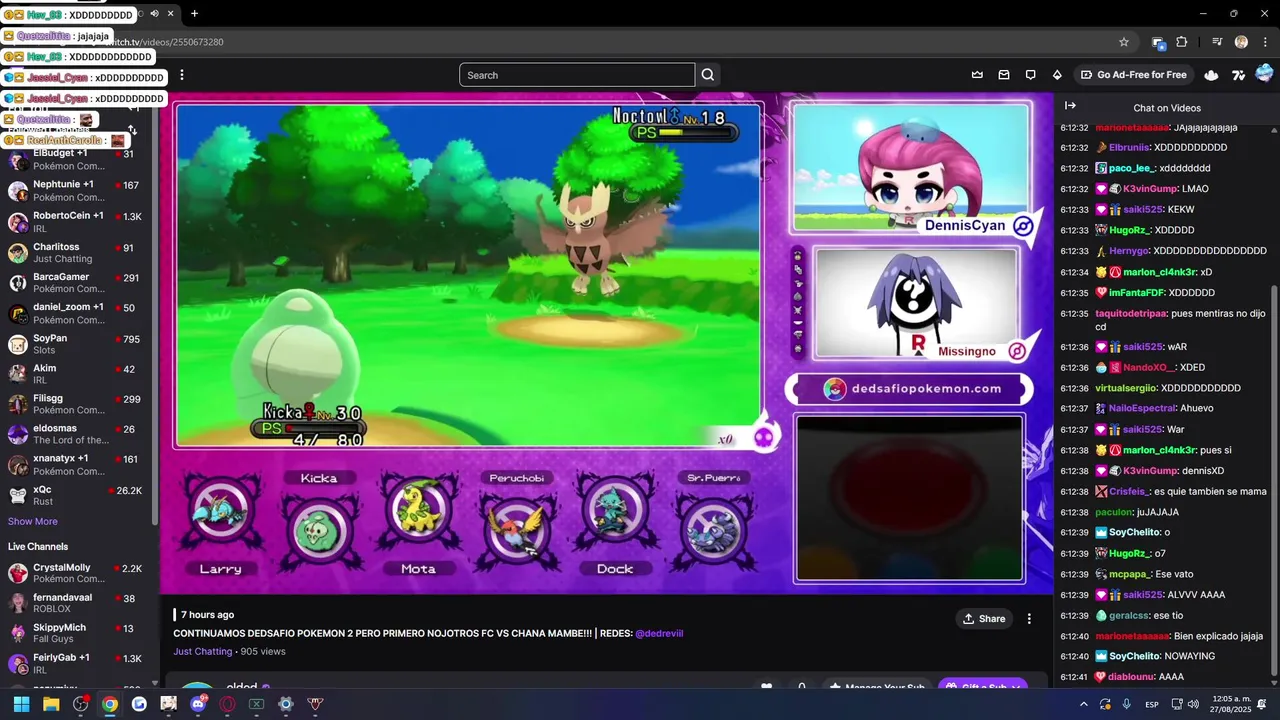
Task: Open the Twitch user avatar menu
Action: (1264, 74)
